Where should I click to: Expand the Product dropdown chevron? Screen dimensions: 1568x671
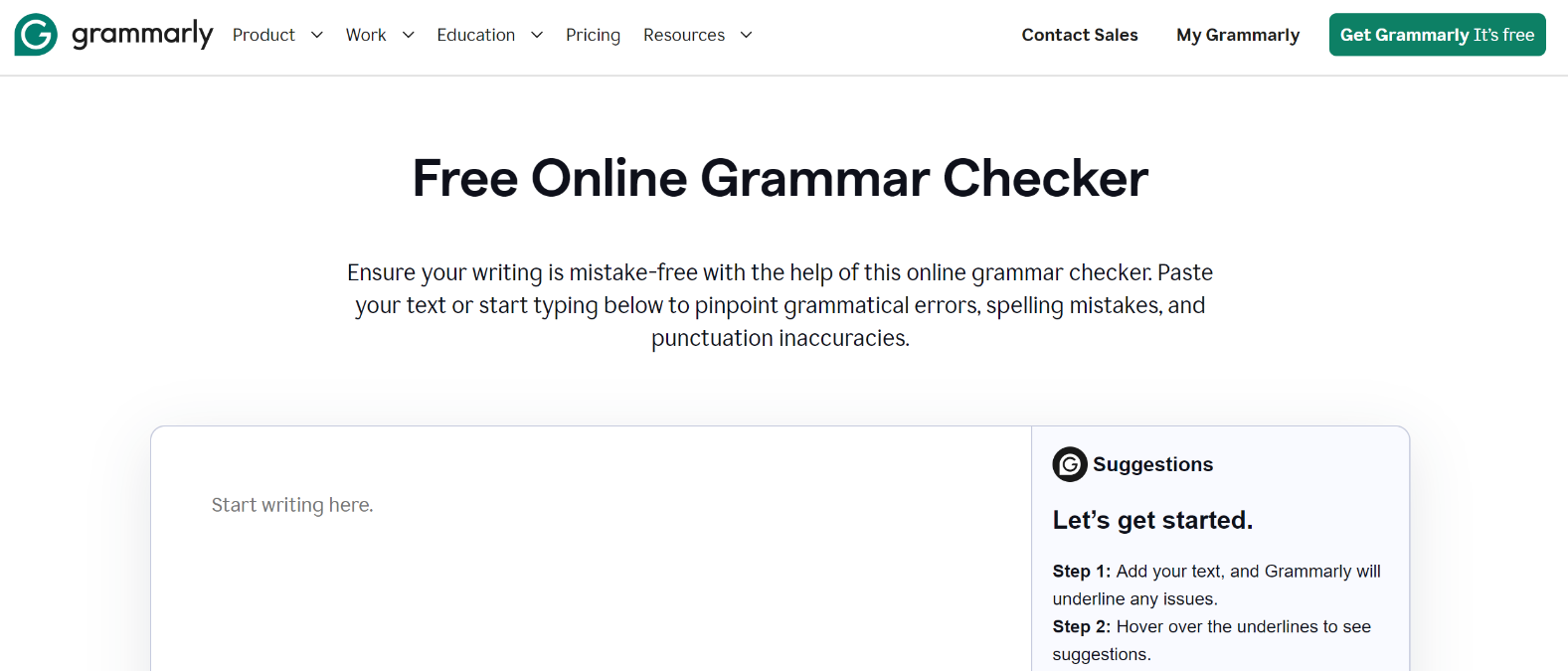[317, 35]
